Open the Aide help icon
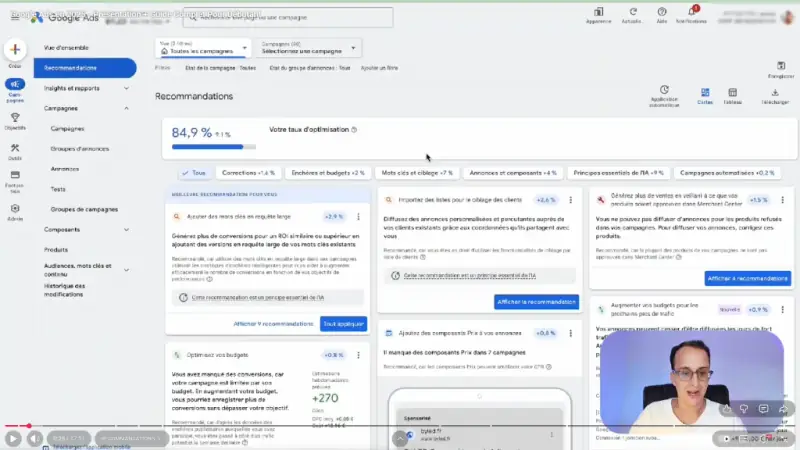Image resolution: width=800 pixels, height=450 pixels. pos(662,12)
